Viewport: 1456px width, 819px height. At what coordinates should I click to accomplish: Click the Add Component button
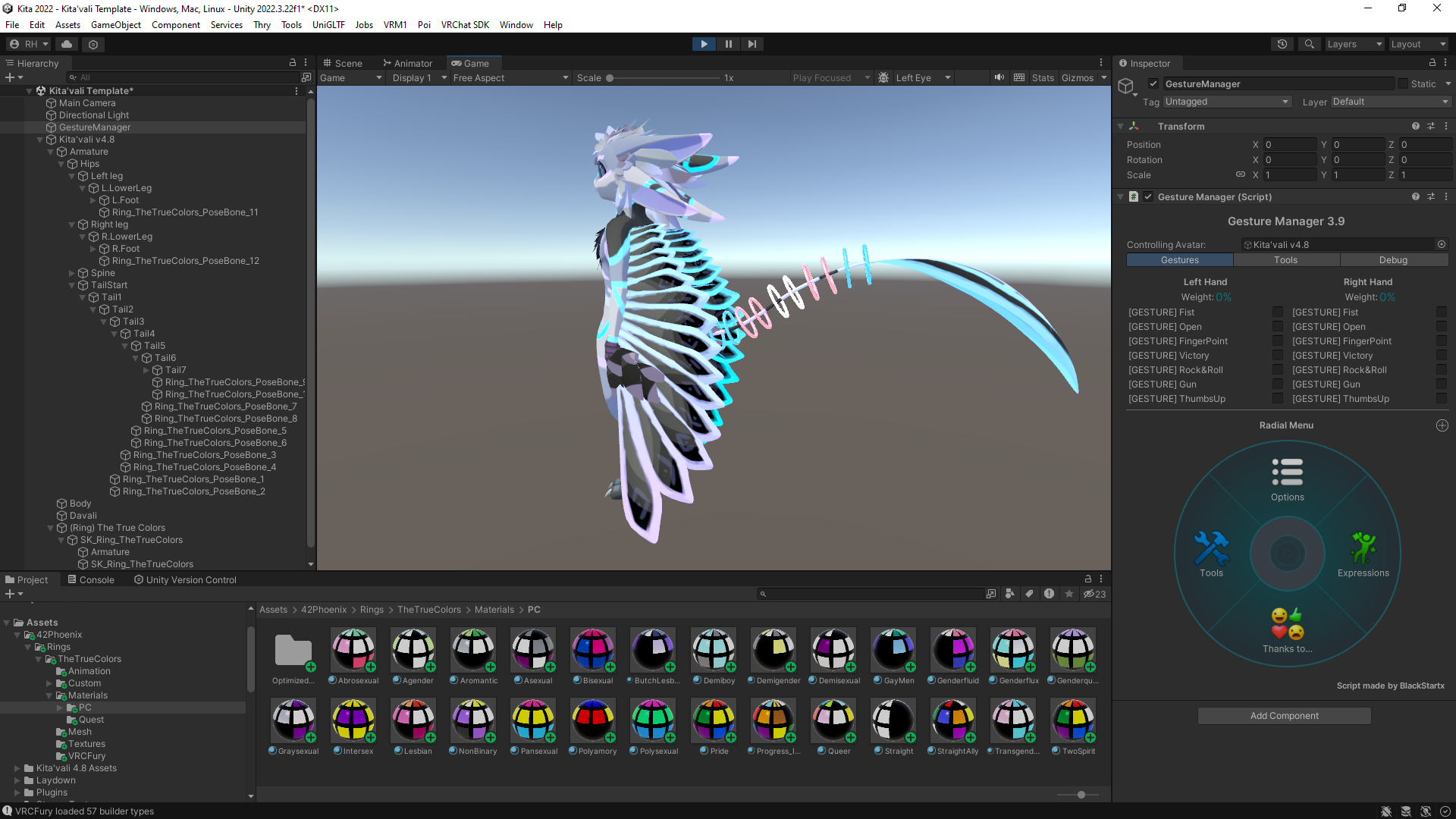coord(1284,715)
